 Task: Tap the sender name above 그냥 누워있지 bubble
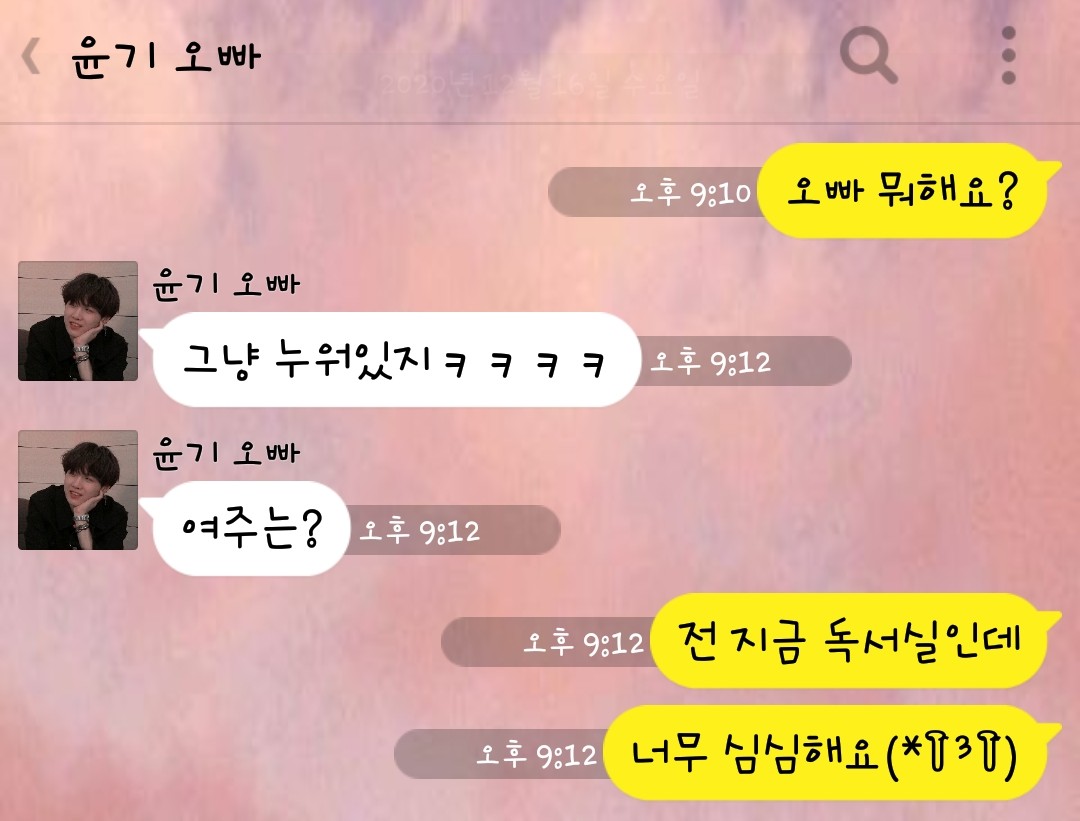226,284
